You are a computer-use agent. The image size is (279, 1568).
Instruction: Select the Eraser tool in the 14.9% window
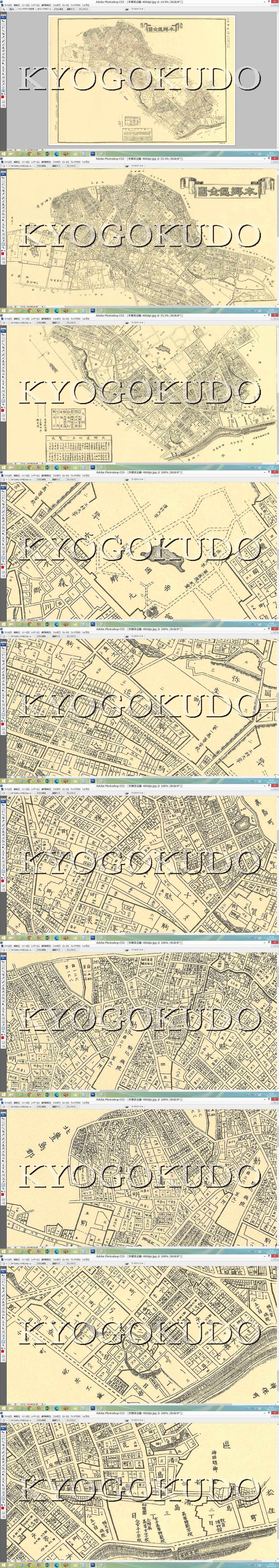click(x=3, y=54)
